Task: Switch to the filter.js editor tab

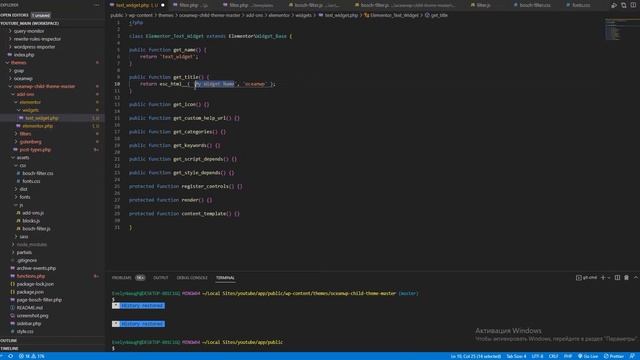Action: (483, 5)
